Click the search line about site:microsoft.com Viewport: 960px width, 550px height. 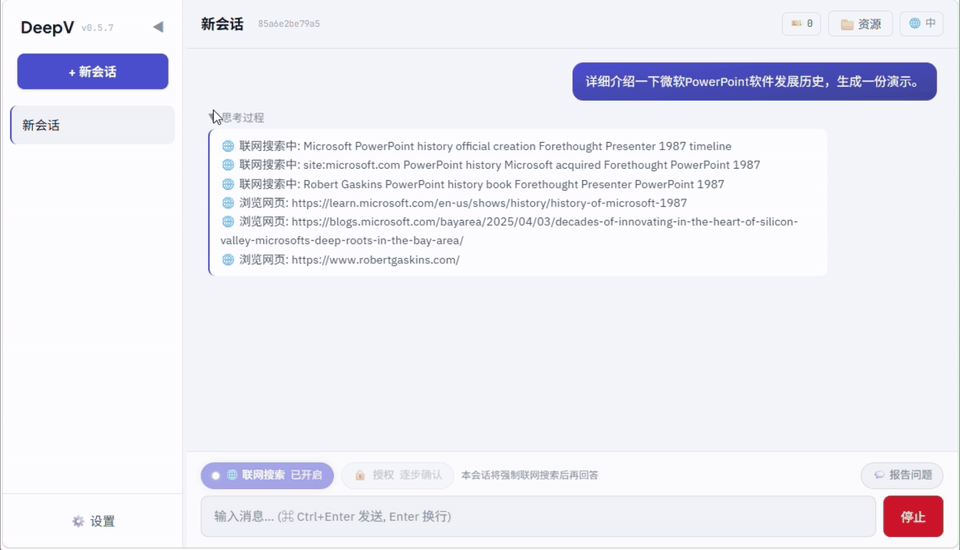[x=490, y=165]
